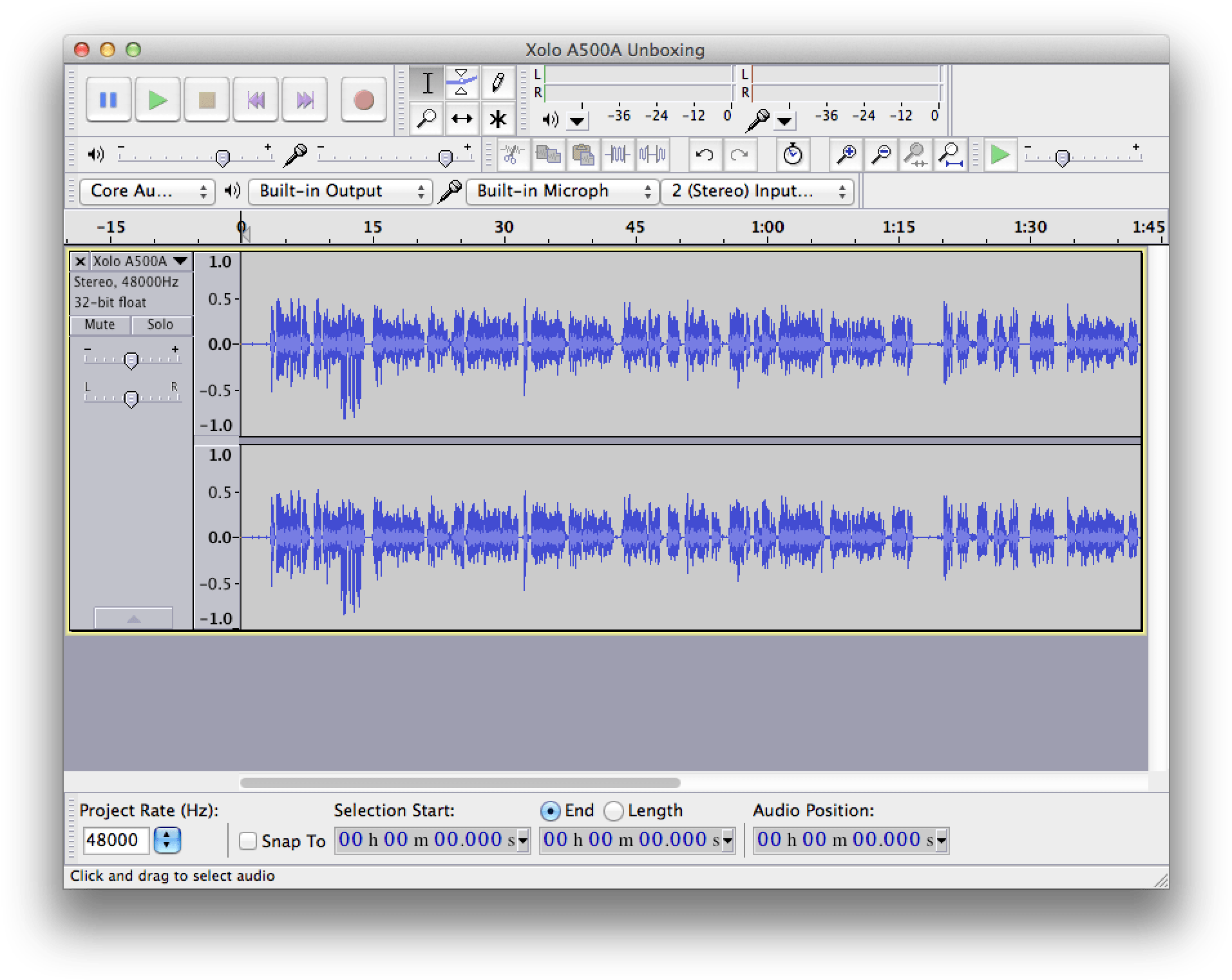The image size is (1232, 980).
Task: Click the Undo icon
Action: point(705,155)
